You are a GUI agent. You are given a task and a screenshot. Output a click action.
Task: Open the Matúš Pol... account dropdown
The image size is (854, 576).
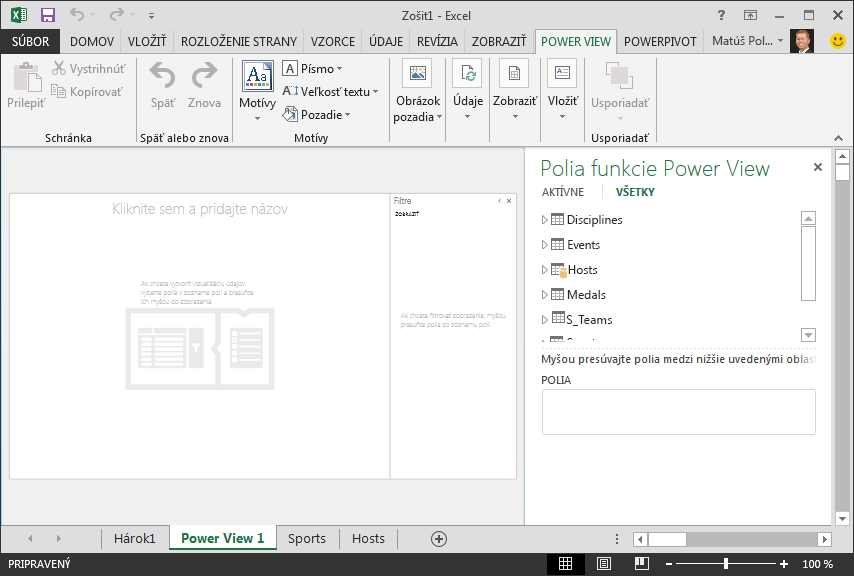pyautogui.click(x=747, y=41)
